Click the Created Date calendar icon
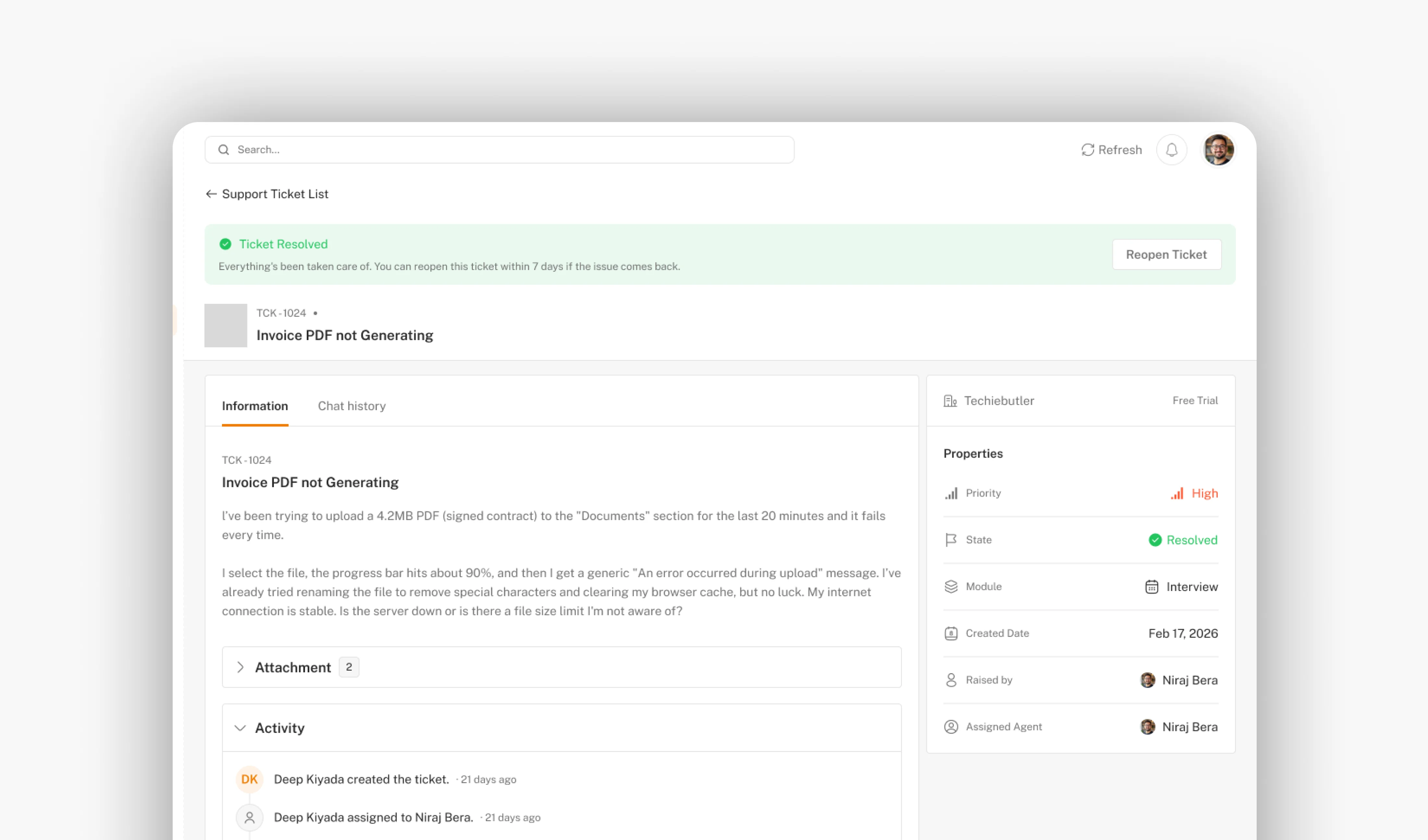1428x840 pixels. pyautogui.click(x=952, y=633)
